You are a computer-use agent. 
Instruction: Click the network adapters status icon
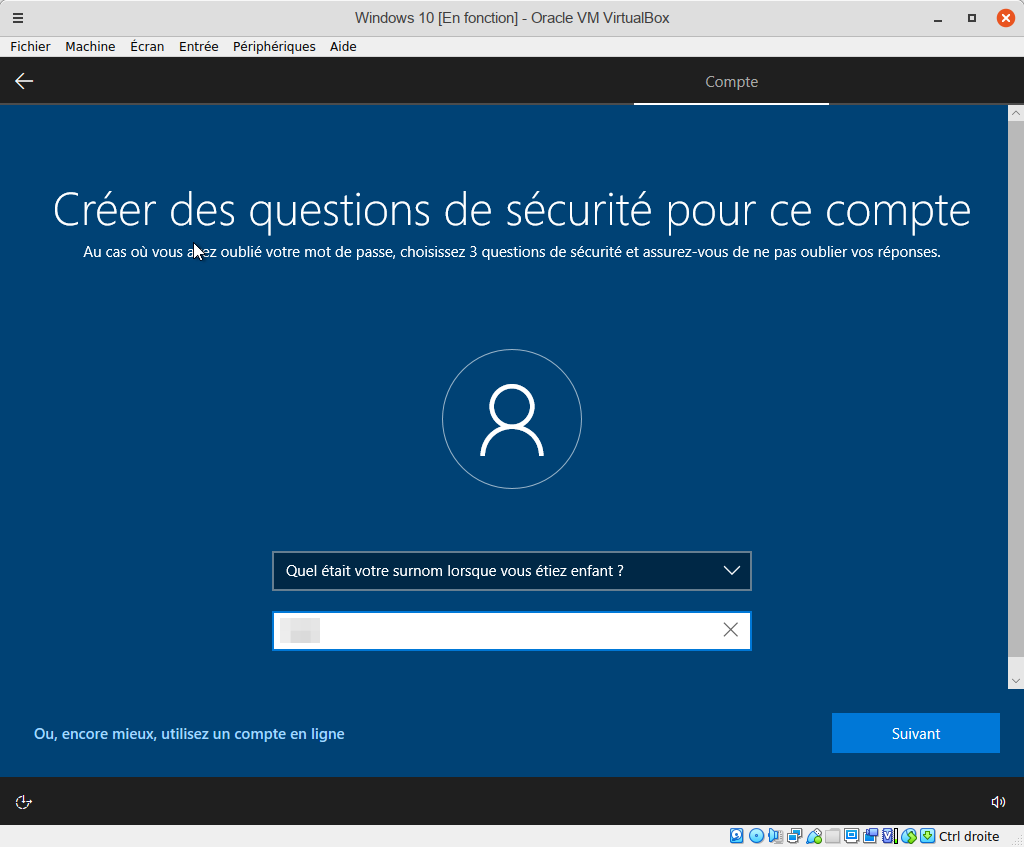(x=795, y=836)
